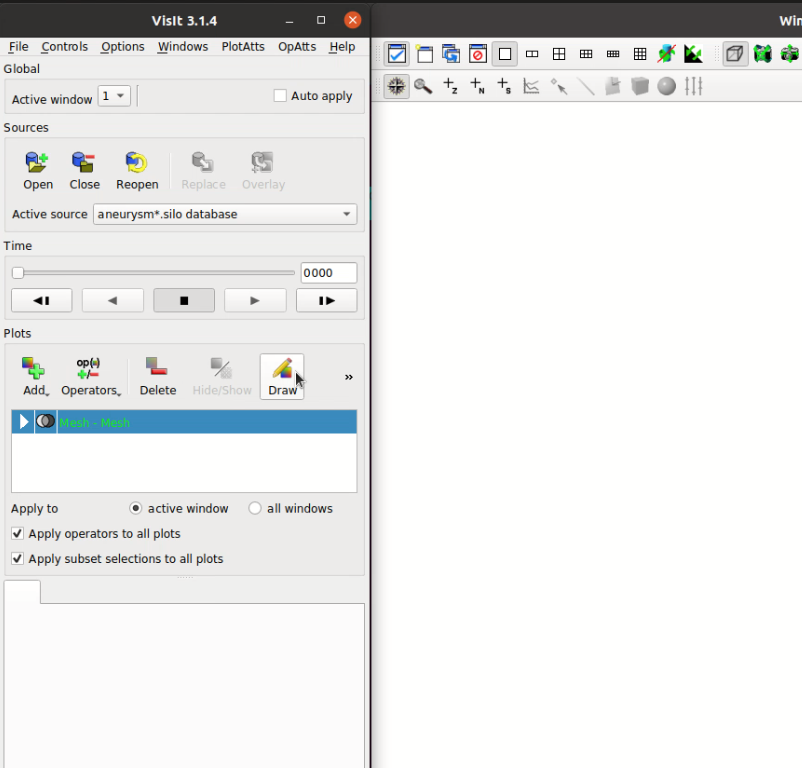Image resolution: width=802 pixels, height=768 pixels.
Task: Select the 2x2 window layout icon
Action: click(x=559, y=54)
